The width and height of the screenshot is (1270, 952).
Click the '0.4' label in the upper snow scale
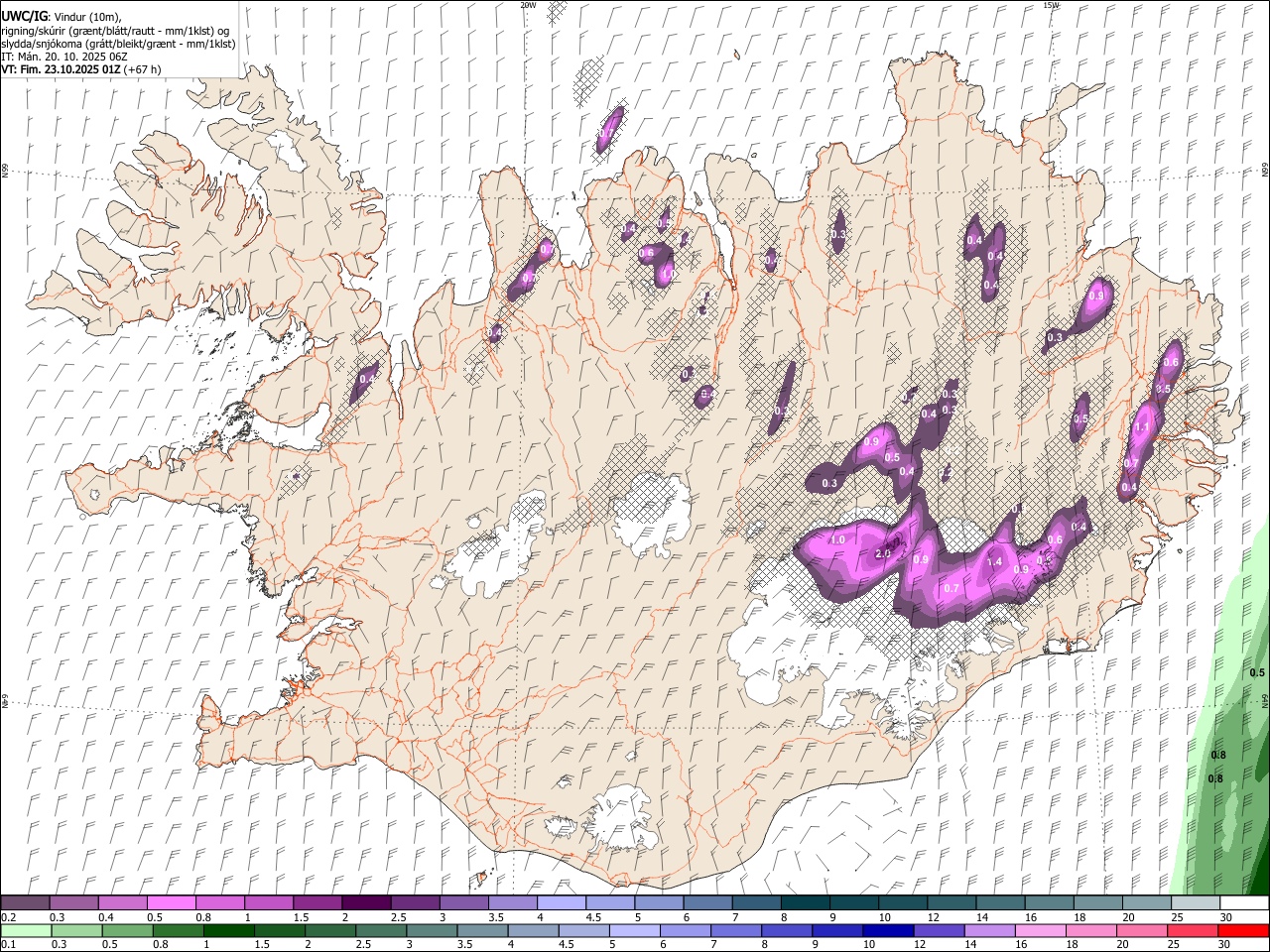point(106,917)
